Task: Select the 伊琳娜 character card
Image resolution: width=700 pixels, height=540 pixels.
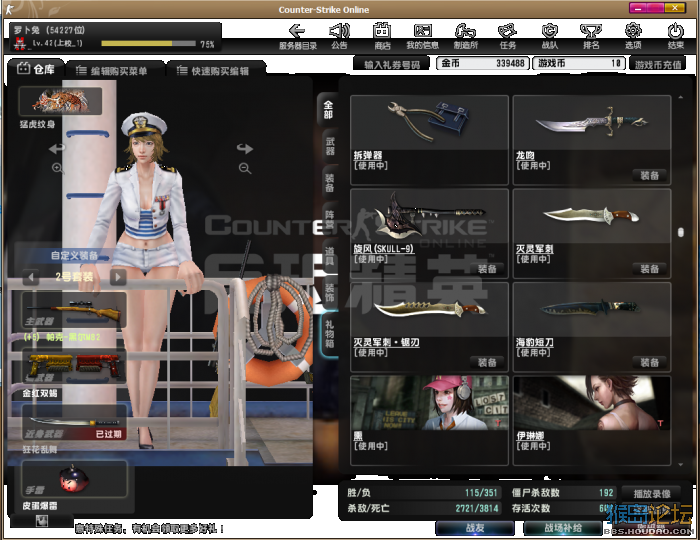Action: tap(592, 420)
